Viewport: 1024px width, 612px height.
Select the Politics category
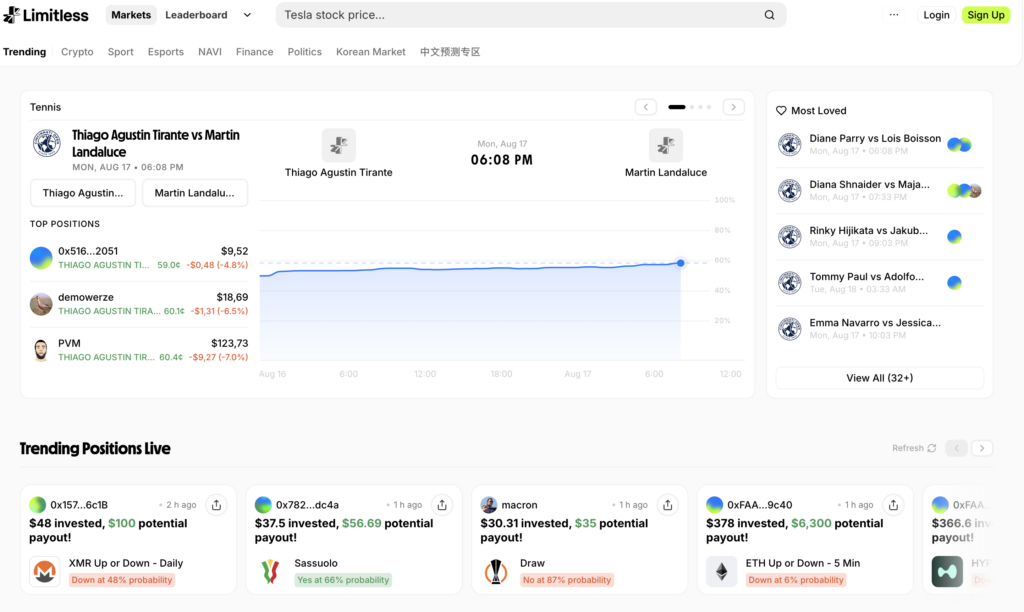click(304, 52)
